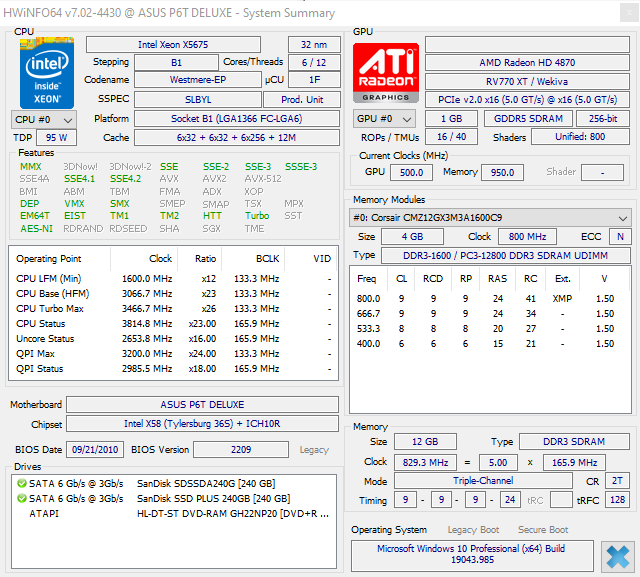Click the TDP 95 W value
Screen dimensions: 640x577
[56, 138]
